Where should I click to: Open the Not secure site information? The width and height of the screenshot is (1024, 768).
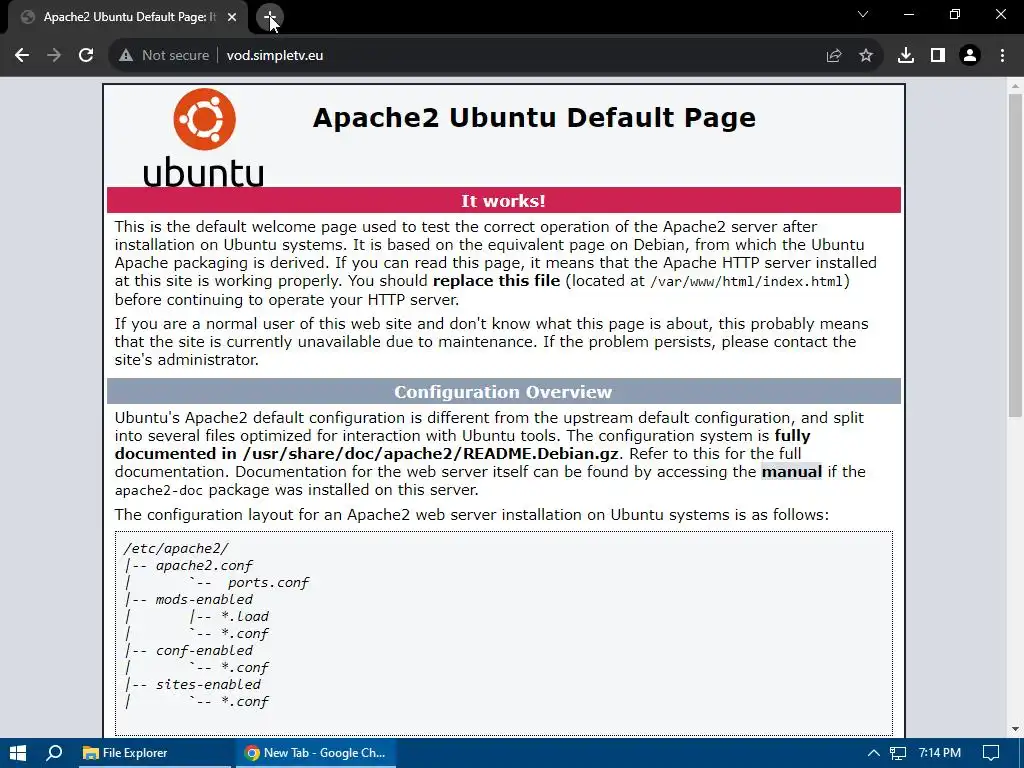[164, 56]
